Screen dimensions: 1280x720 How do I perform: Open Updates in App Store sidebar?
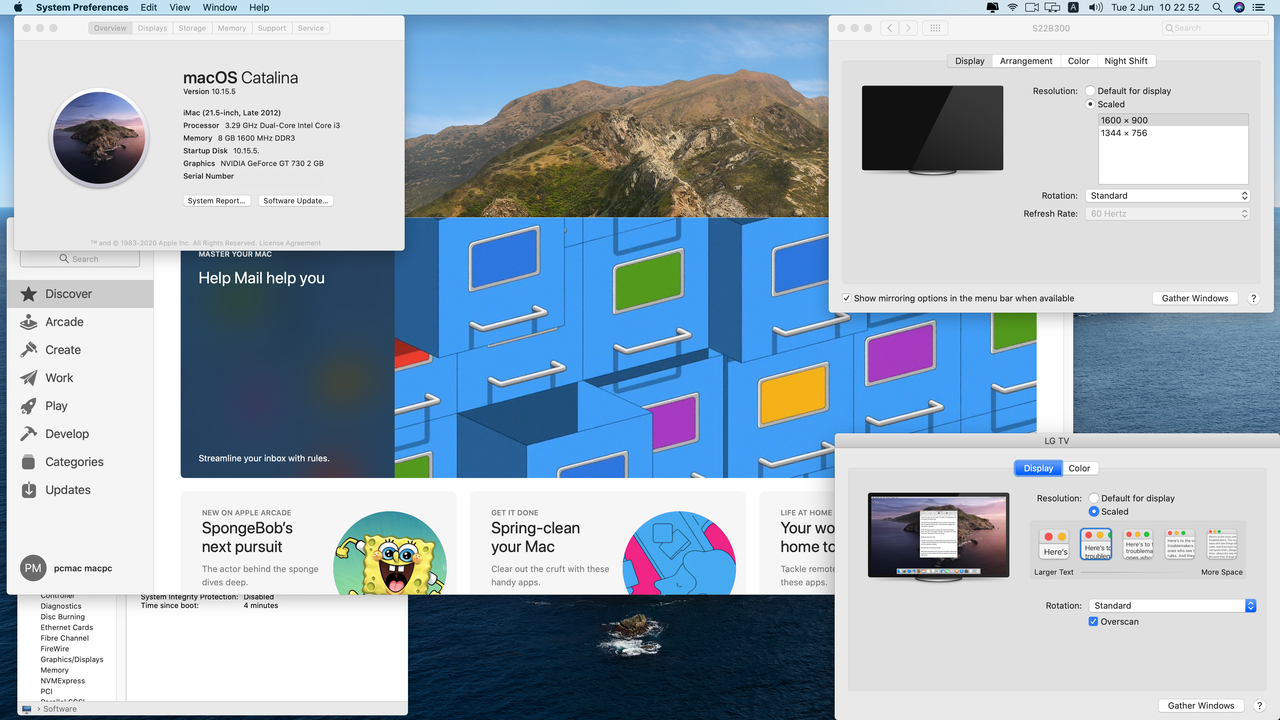pos(81,490)
